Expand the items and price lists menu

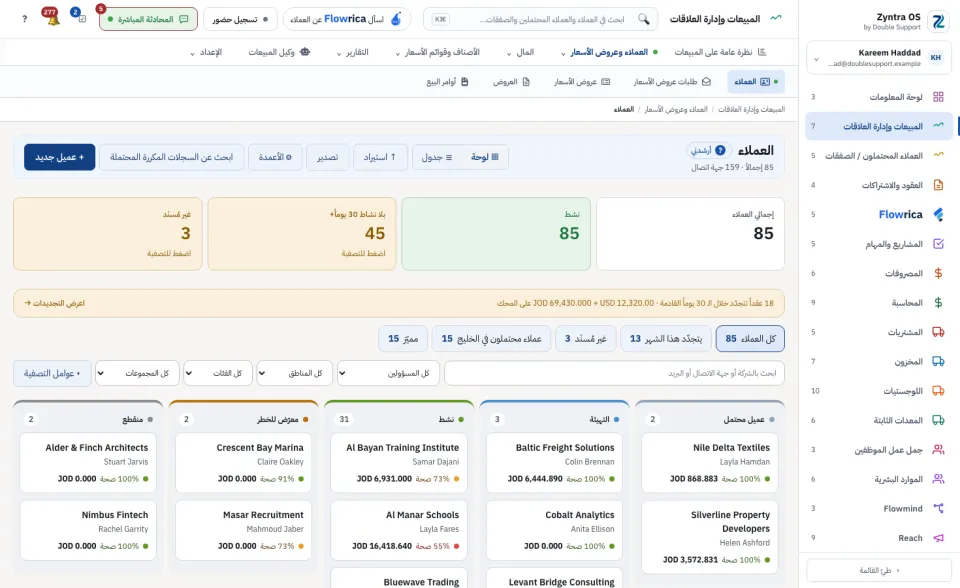[438, 53]
